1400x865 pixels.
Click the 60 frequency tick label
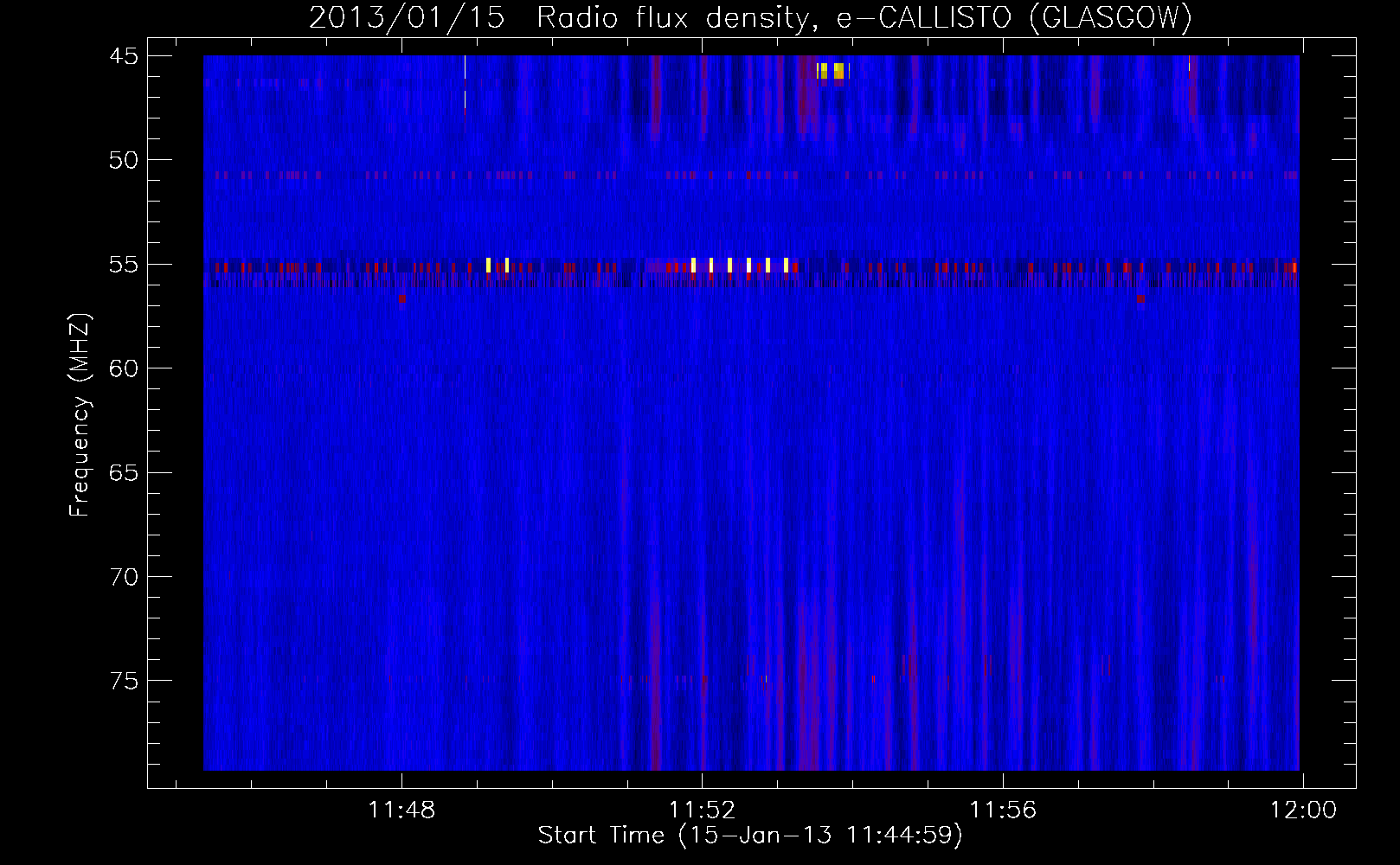pos(124,368)
